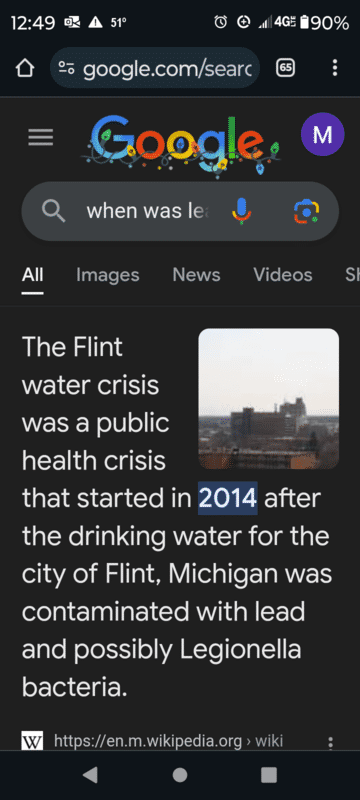
Task: Start voice search with the microphone icon
Action: (x=242, y=211)
